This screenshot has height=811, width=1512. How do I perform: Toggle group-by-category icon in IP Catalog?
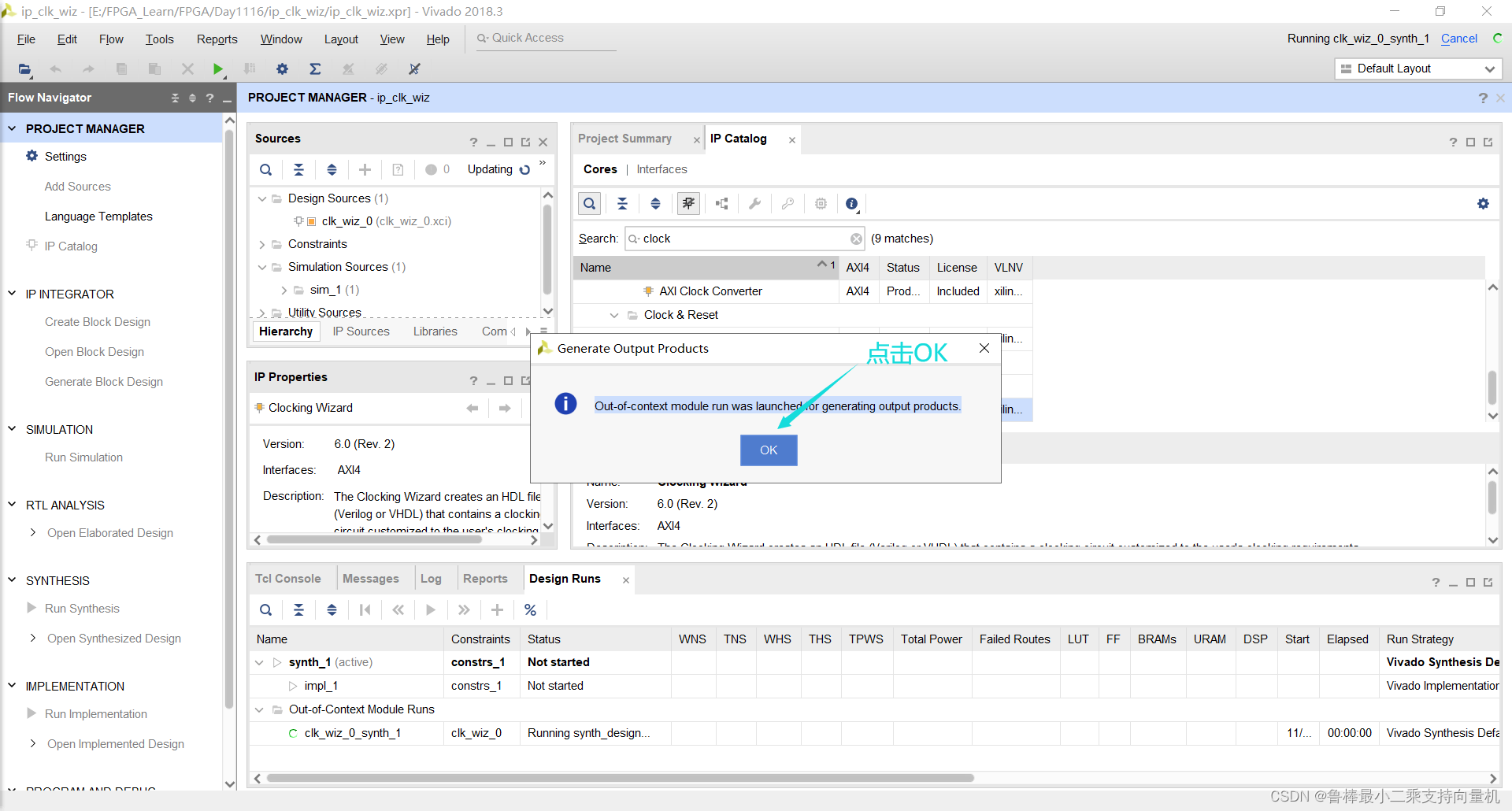[x=688, y=204]
